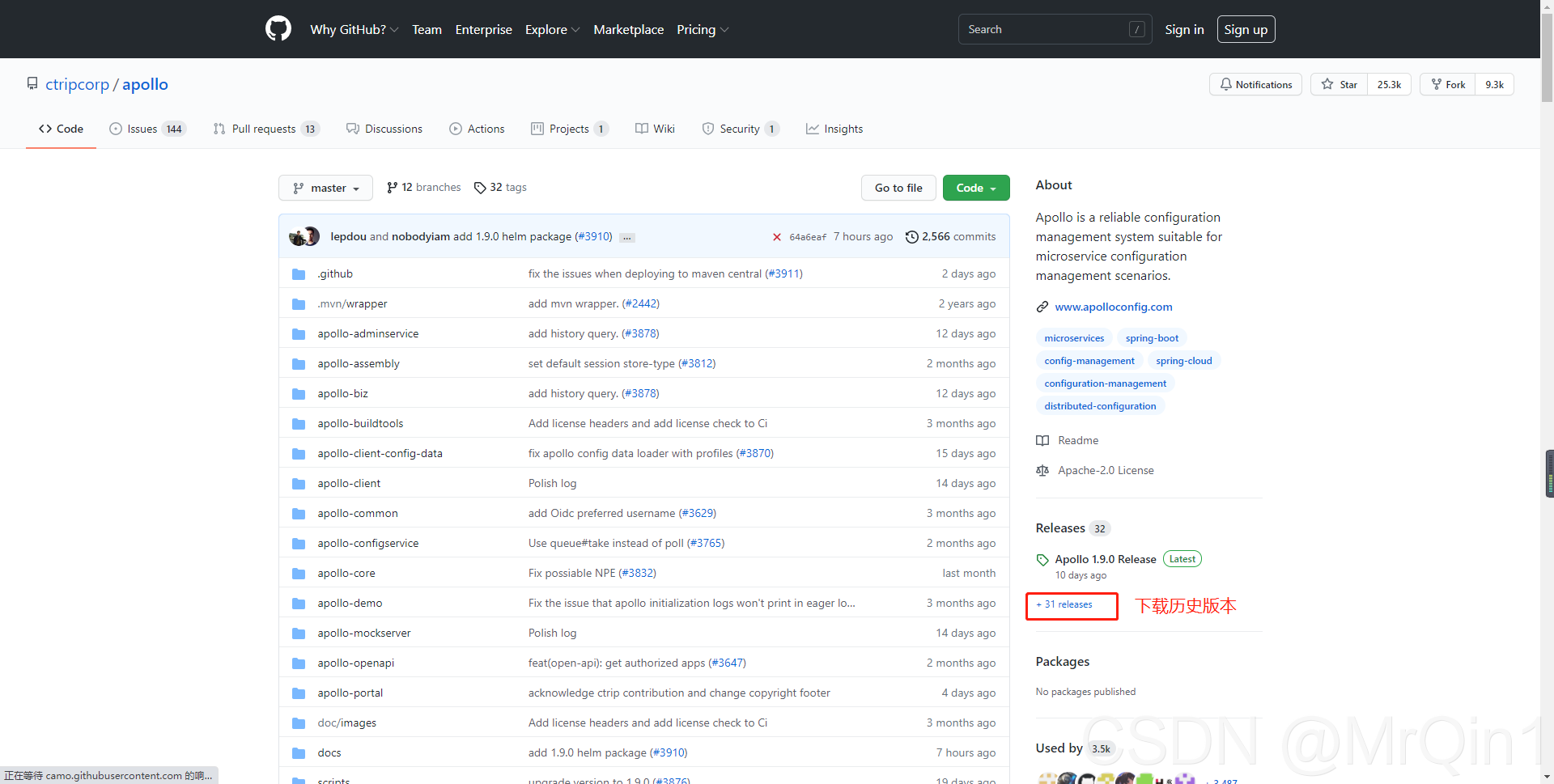The height and width of the screenshot is (784, 1554).
Task: Click the release tag icon for Apollo 1.9.0
Action: pyautogui.click(x=1042, y=560)
